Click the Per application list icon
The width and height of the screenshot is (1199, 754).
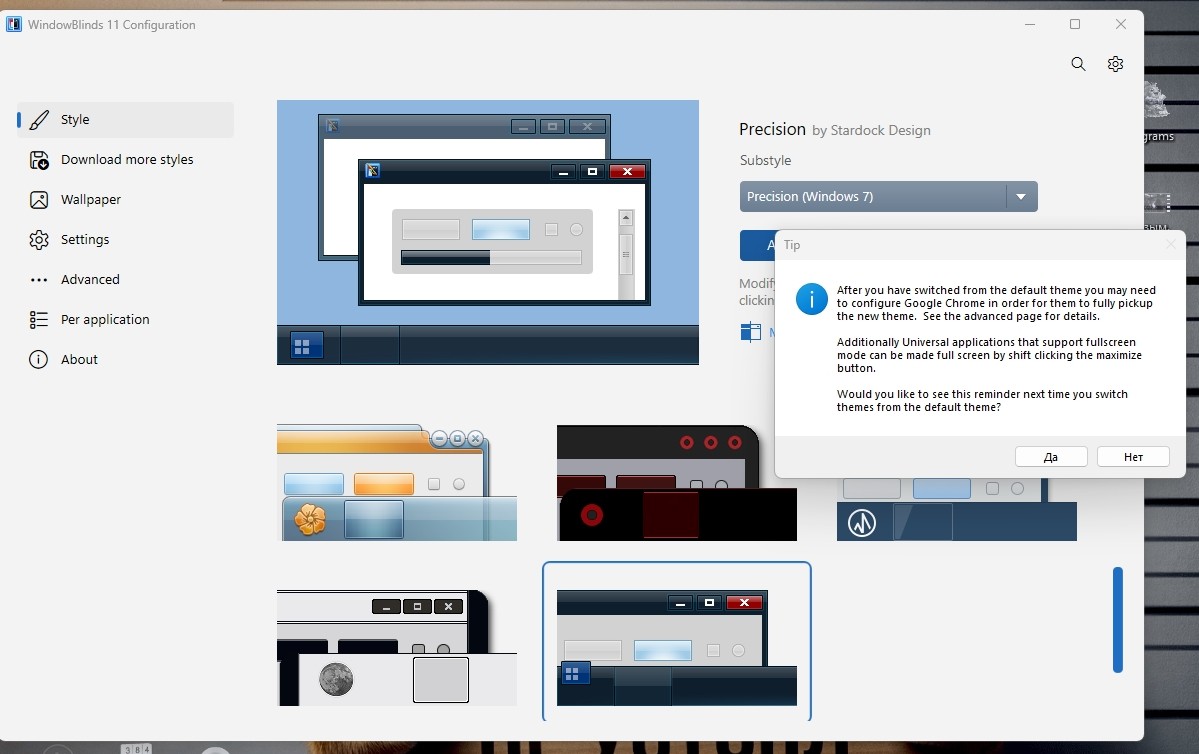click(38, 320)
